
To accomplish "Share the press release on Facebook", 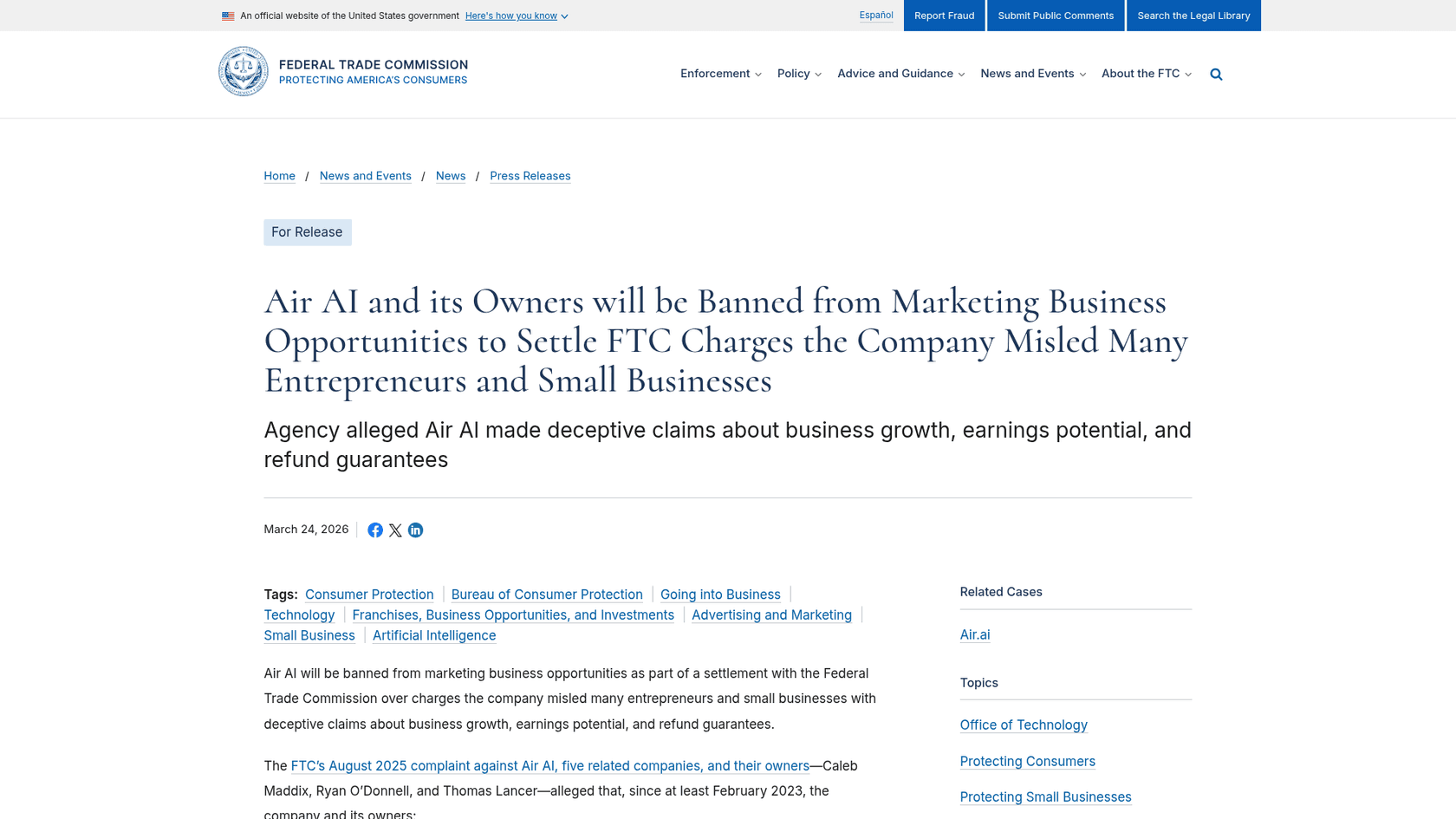I will [x=375, y=530].
